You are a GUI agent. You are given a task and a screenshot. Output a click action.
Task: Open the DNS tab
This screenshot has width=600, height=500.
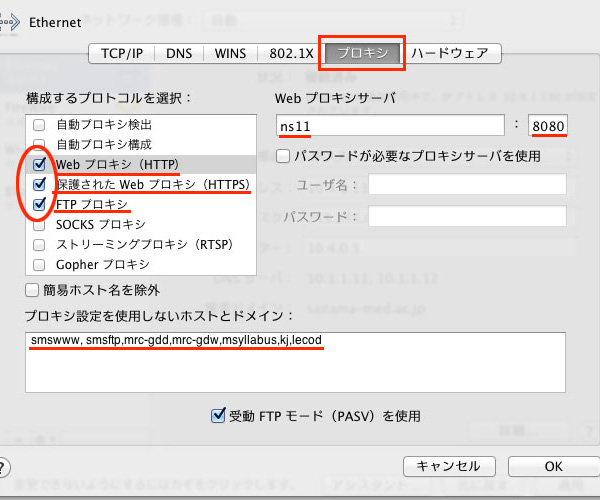179,53
